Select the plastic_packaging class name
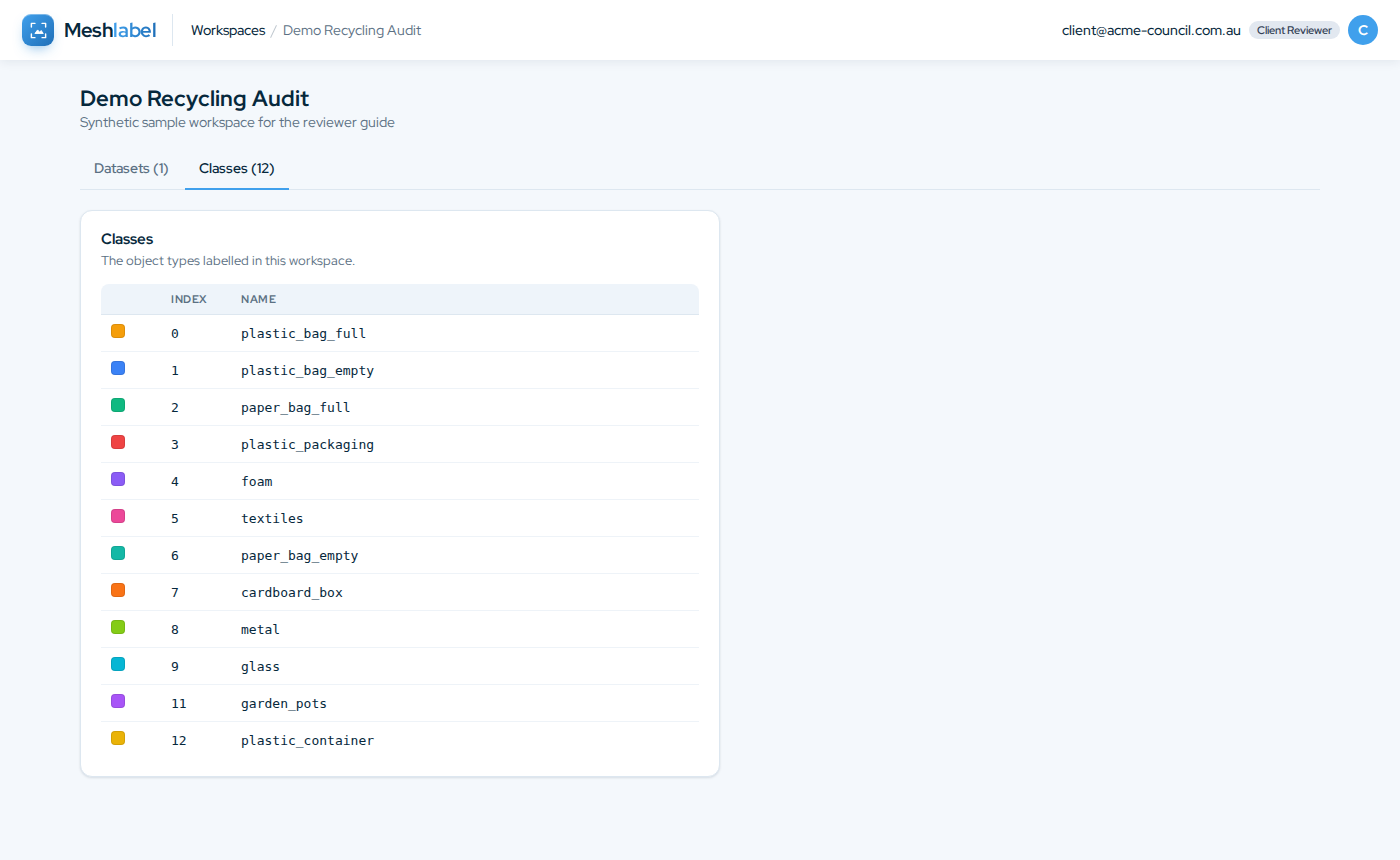The width and height of the screenshot is (1400, 860). tap(308, 444)
